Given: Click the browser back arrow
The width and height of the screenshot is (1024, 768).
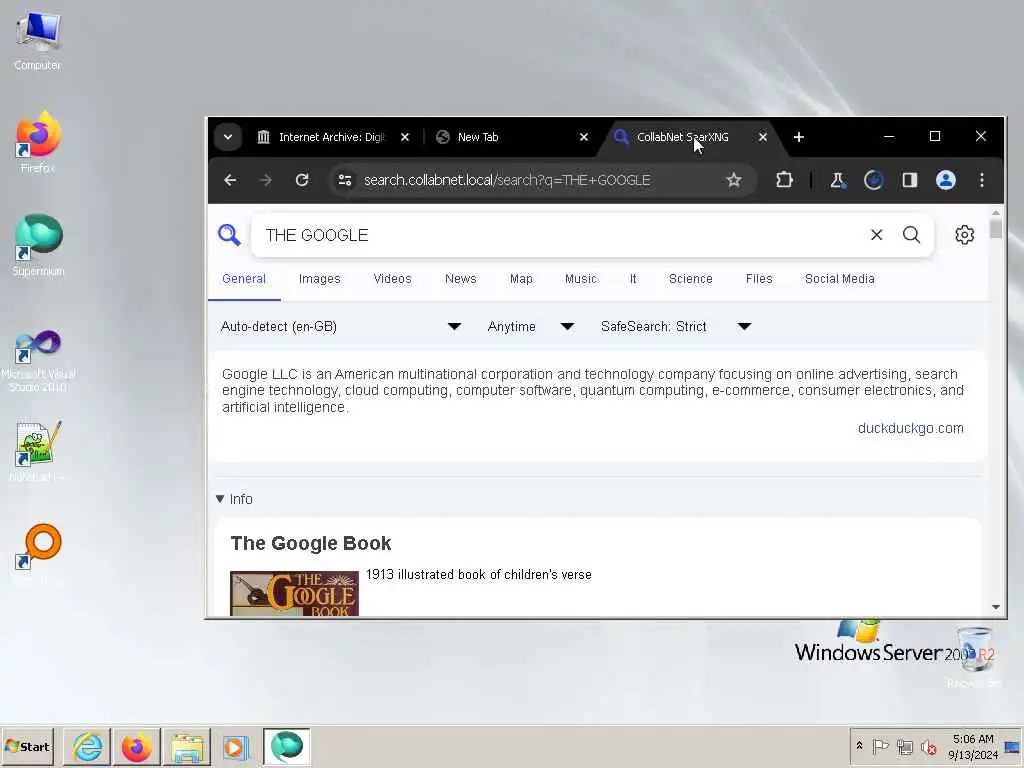Looking at the screenshot, I should pyautogui.click(x=230, y=180).
